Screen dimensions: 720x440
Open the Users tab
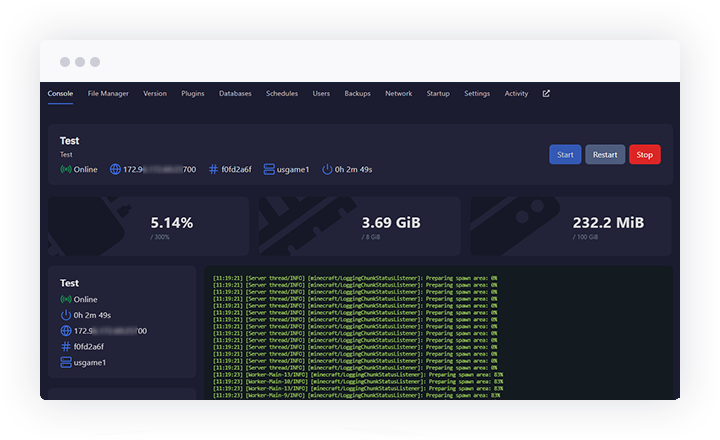click(321, 93)
